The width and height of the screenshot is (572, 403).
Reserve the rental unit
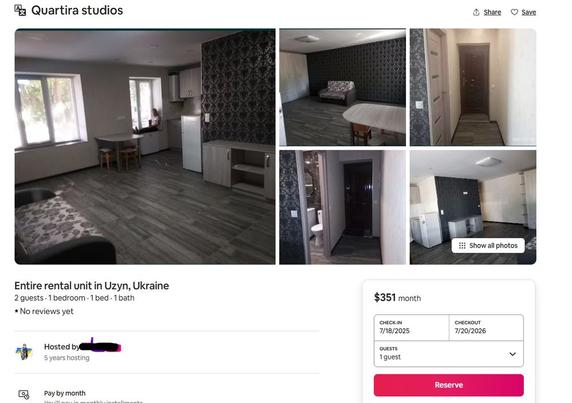click(449, 385)
